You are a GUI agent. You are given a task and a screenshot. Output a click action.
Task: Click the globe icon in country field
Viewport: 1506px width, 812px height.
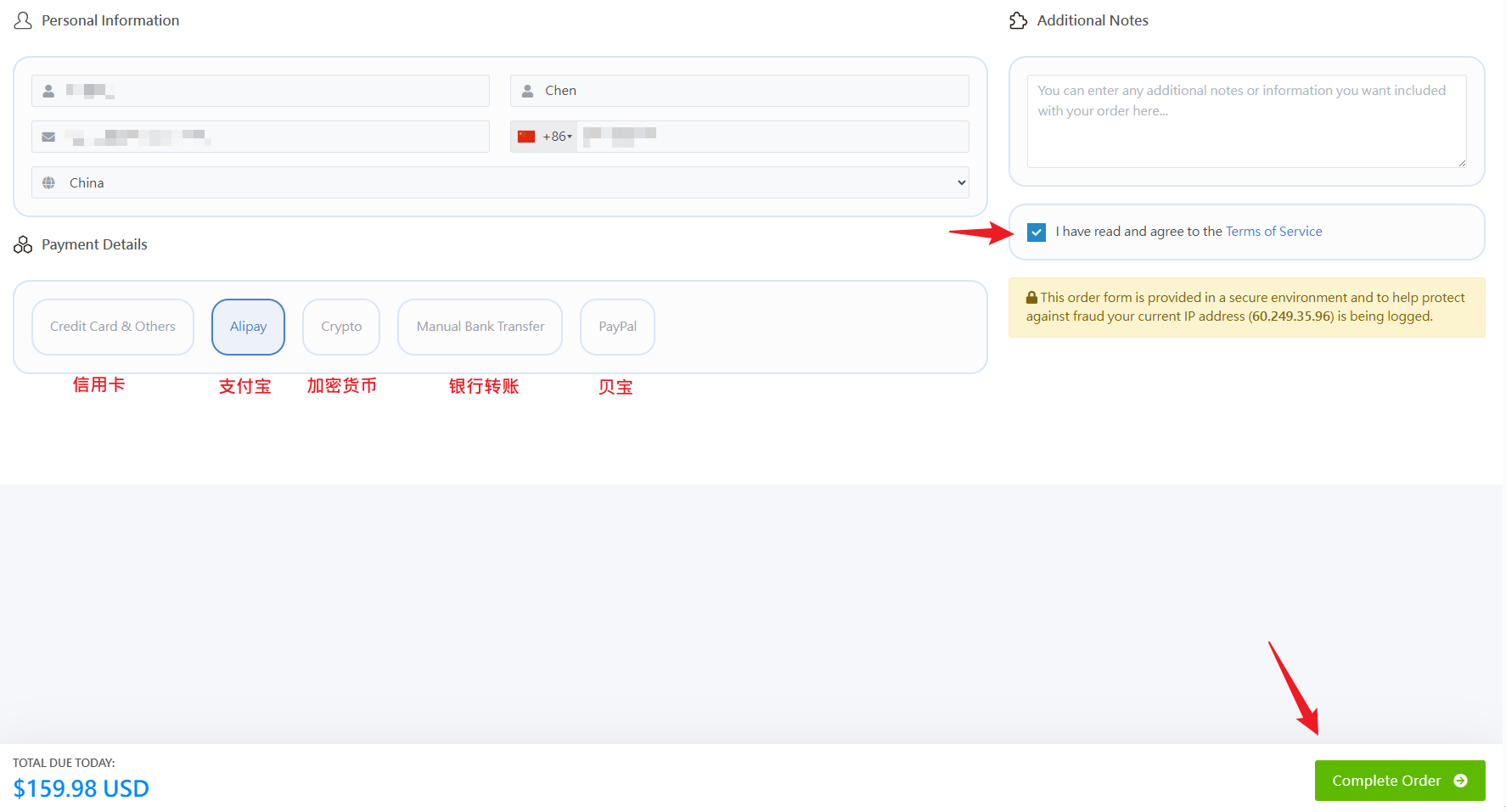pyautogui.click(x=48, y=183)
